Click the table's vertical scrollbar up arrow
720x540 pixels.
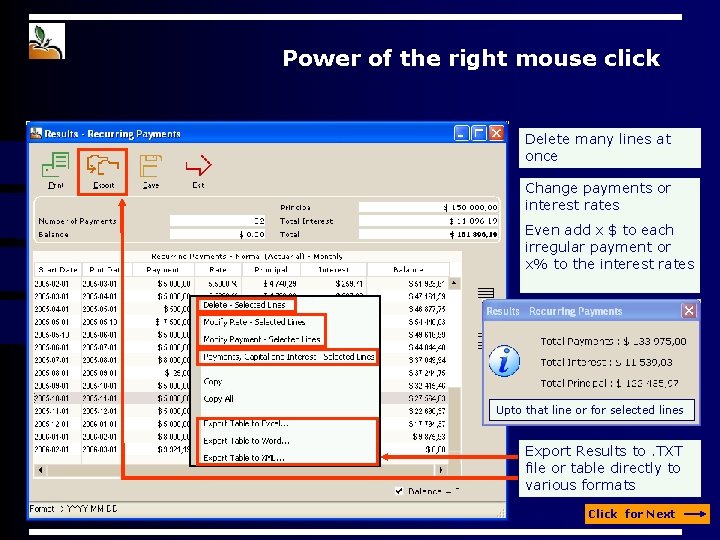point(454,283)
